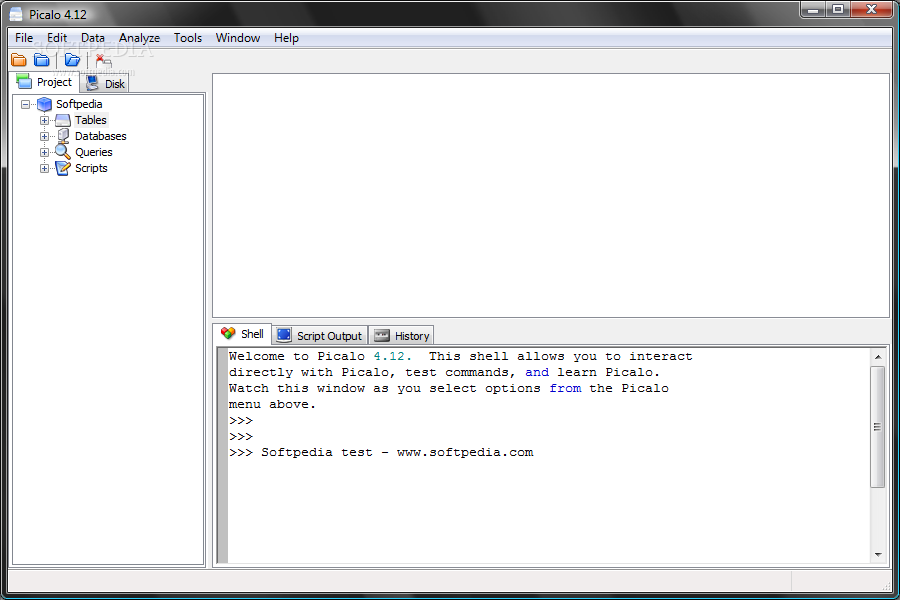Viewport: 900px width, 600px height.
Task: Open the File menu
Action: (24, 38)
